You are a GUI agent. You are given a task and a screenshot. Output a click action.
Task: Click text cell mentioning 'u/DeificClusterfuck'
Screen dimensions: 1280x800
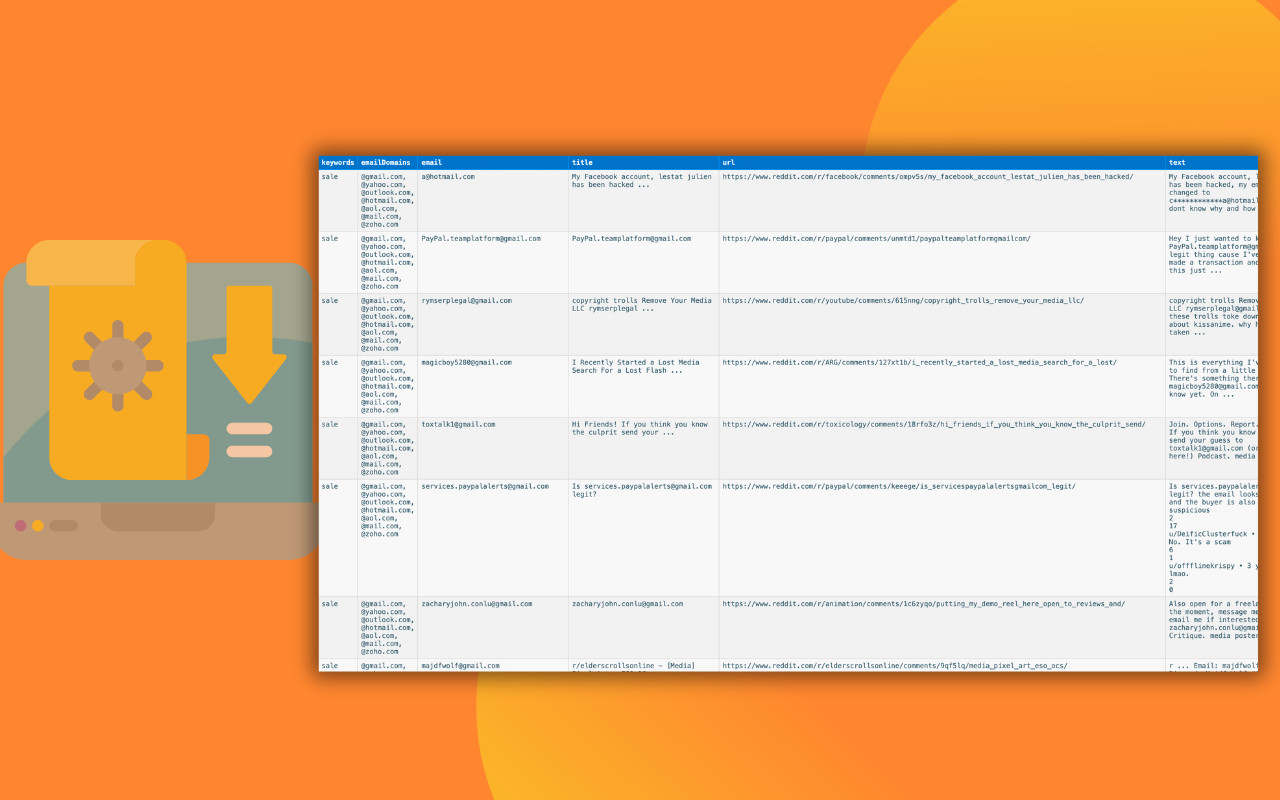pyautogui.click(x=1212, y=538)
